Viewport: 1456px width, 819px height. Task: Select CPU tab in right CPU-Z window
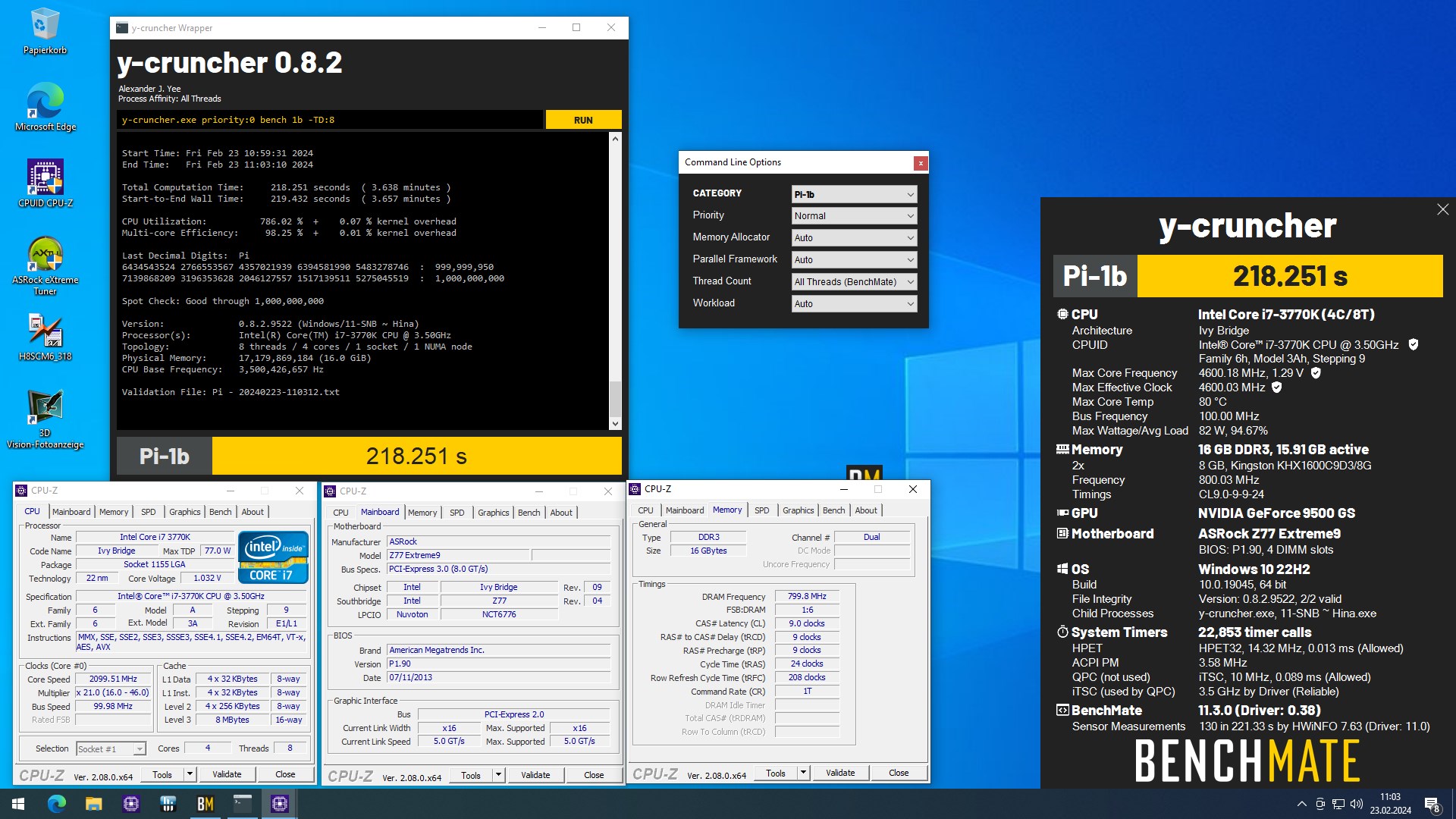645,510
